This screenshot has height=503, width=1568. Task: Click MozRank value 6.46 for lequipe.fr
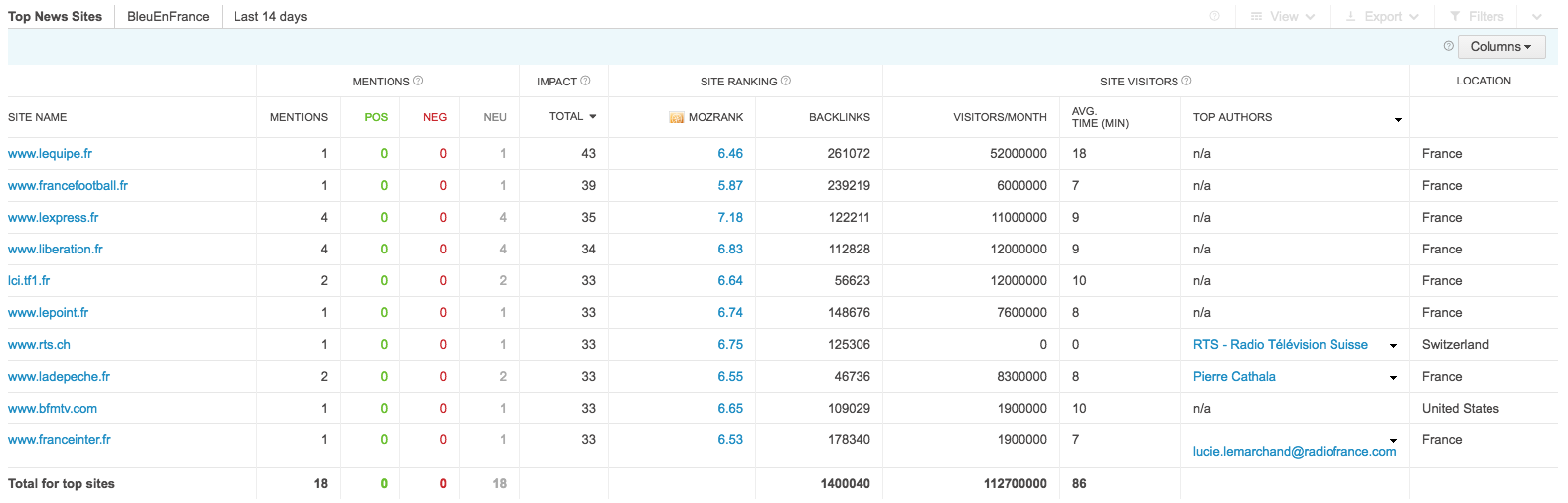coord(730,153)
